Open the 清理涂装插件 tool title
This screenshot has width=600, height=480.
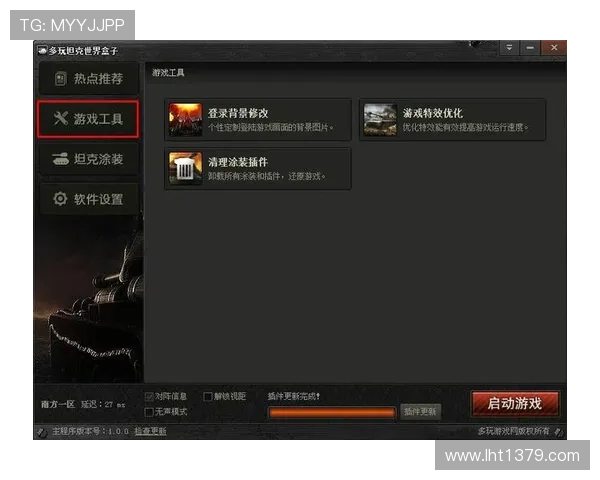[x=238, y=162]
